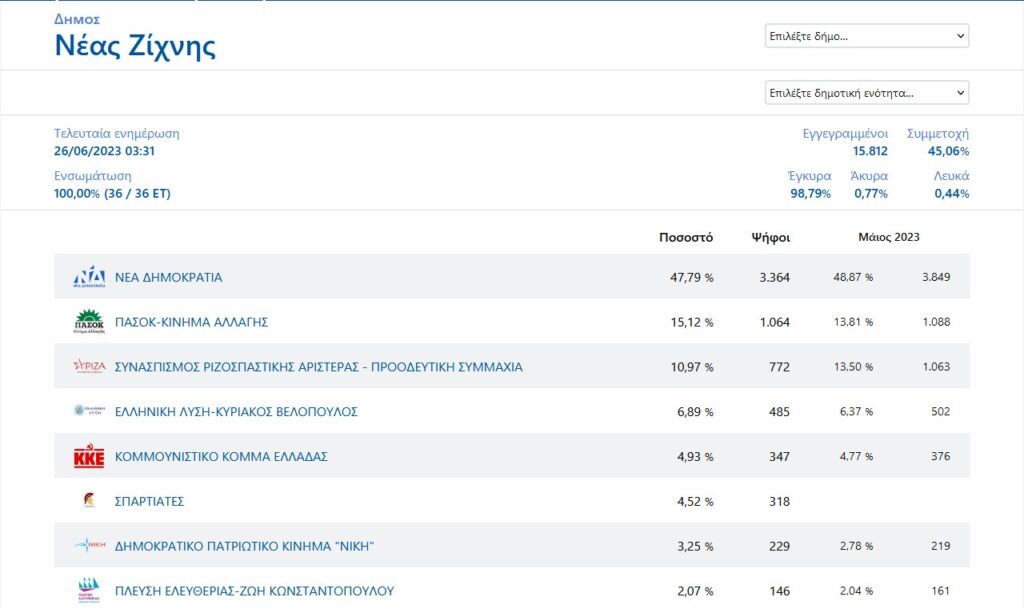Click the Πλεύση Ελευθερίας logo

click(x=89, y=590)
